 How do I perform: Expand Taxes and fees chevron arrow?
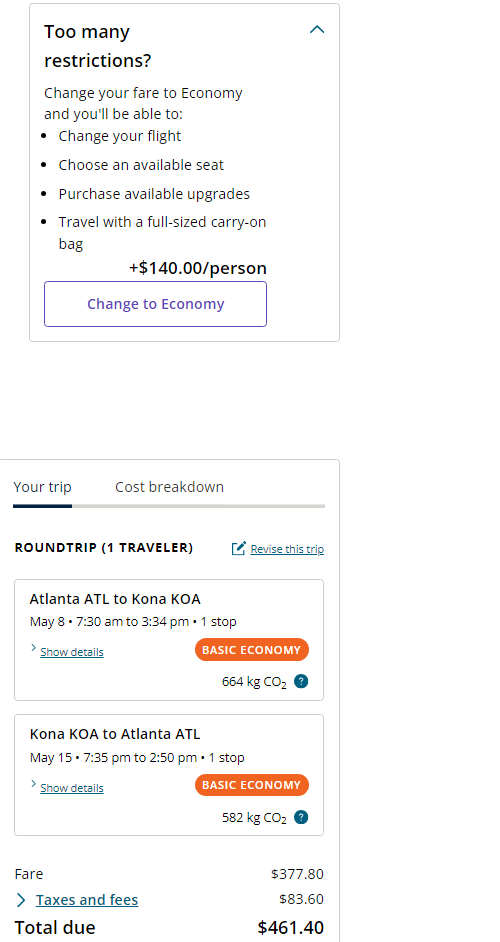tap(21, 900)
